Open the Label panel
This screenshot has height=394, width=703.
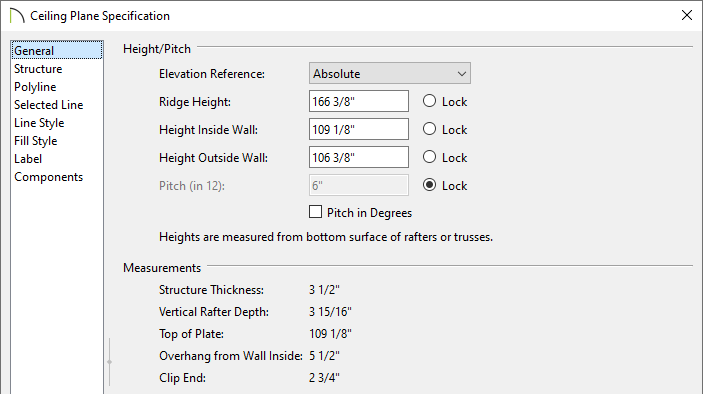click(28, 159)
